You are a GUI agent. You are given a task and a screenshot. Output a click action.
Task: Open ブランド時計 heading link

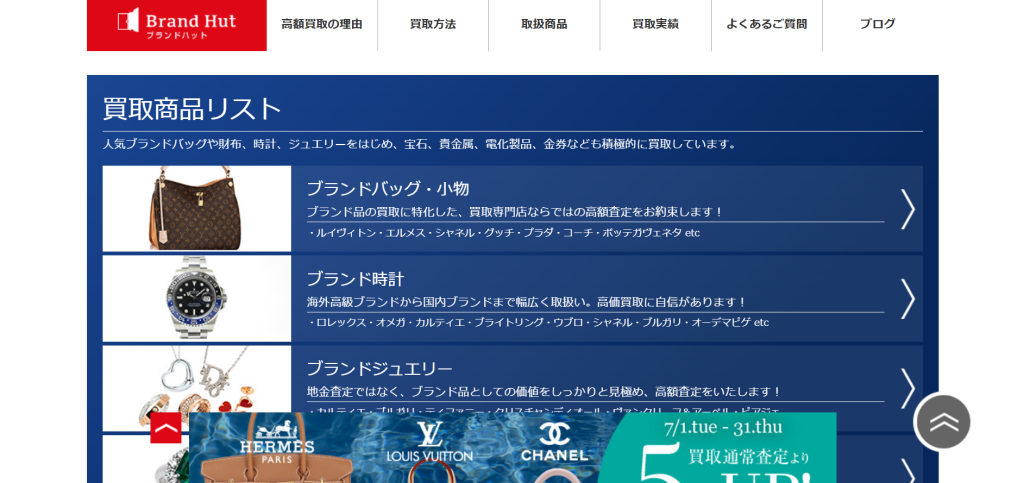[x=355, y=279]
